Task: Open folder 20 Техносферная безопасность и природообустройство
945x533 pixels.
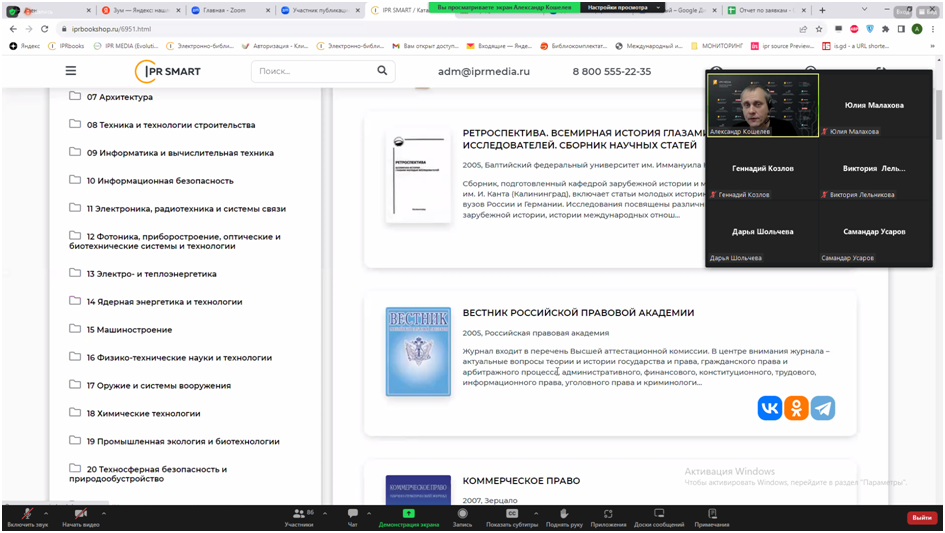Action: pyautogui.click(x=148, y=473)
